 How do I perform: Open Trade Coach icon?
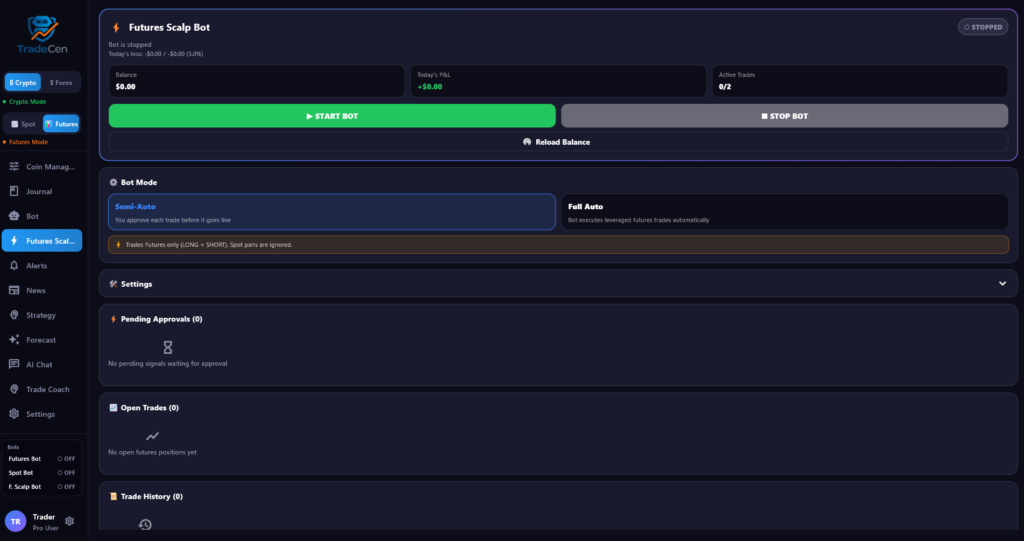pyautogui.click(x=14, y=389)
